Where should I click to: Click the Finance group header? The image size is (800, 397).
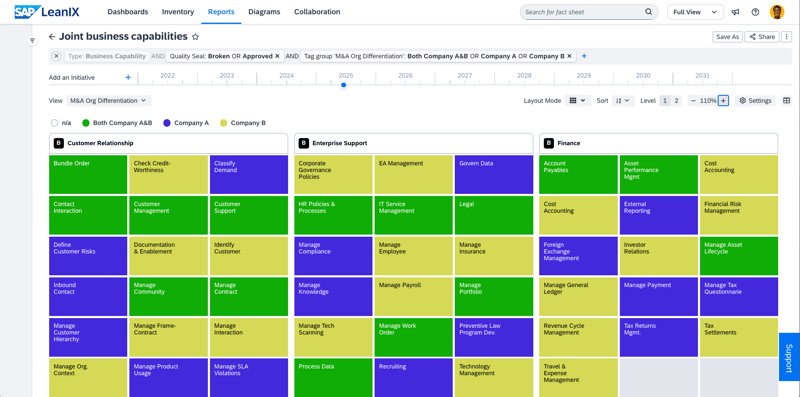pyautogui.click(x=659, y=143)
